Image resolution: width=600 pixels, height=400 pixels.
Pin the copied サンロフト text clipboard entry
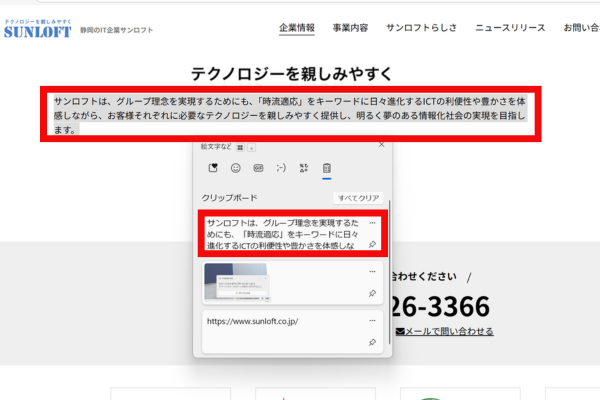point(372,244)
